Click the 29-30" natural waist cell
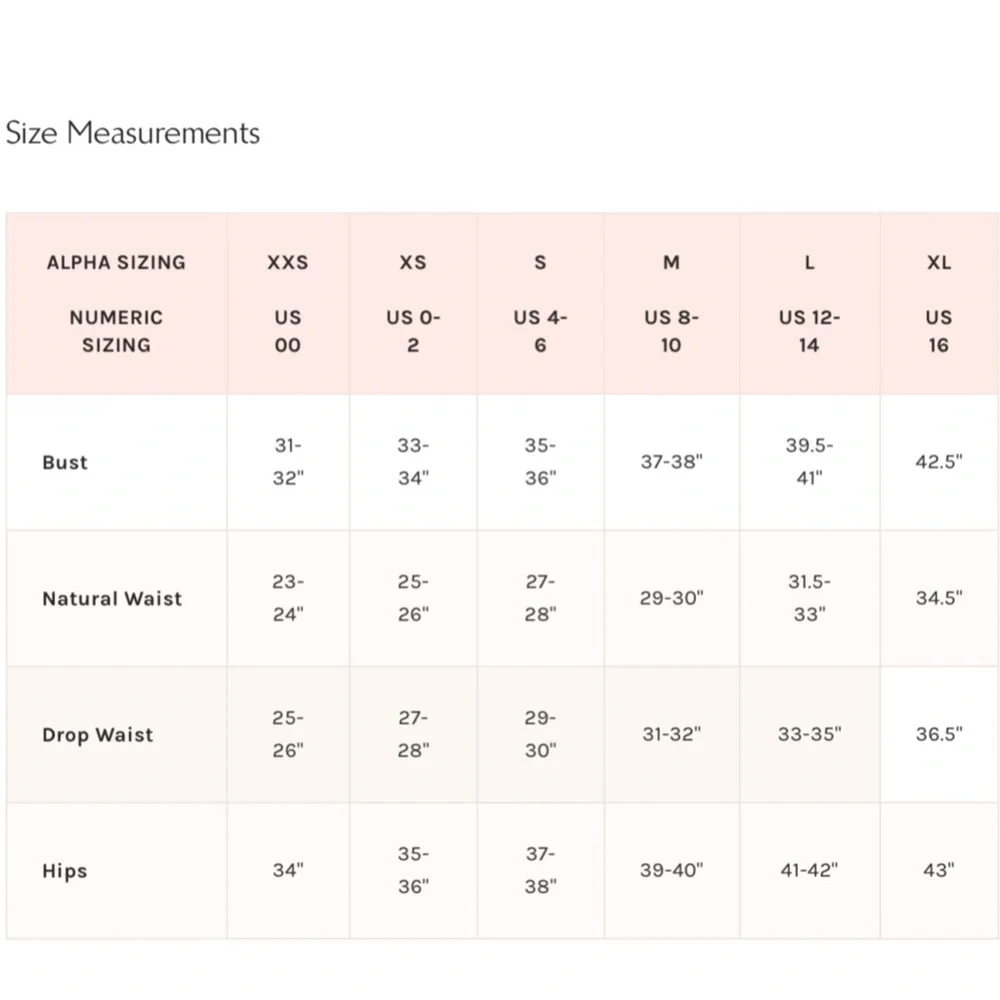1000x1000 pixels. (x=672, y=598)
